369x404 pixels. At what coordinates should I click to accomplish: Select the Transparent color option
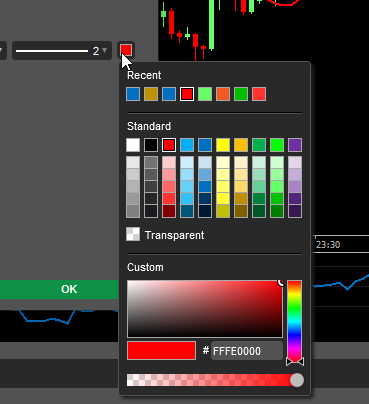click(165, 235)
